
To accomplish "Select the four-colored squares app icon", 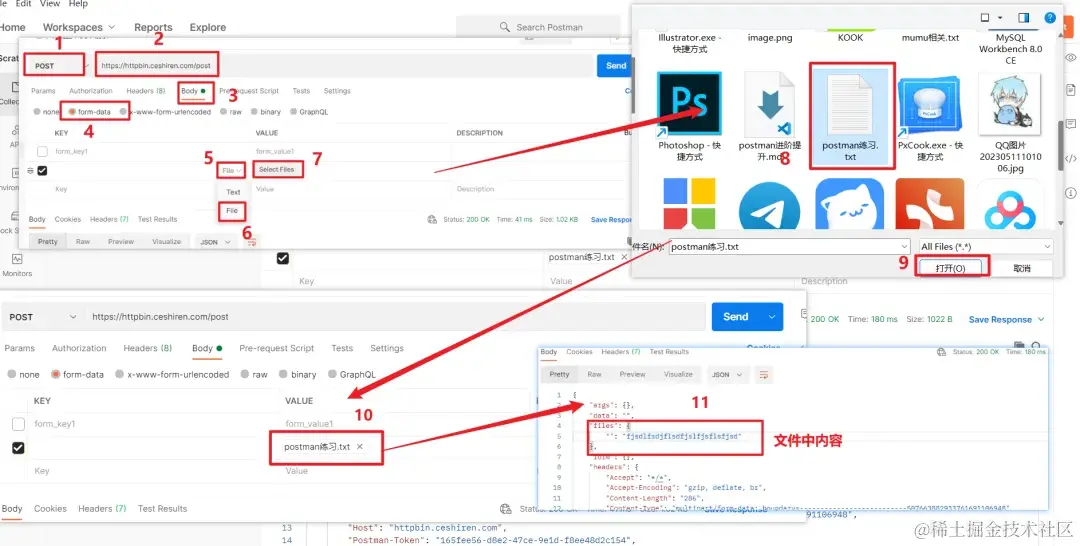I will (x=689, y=204).
